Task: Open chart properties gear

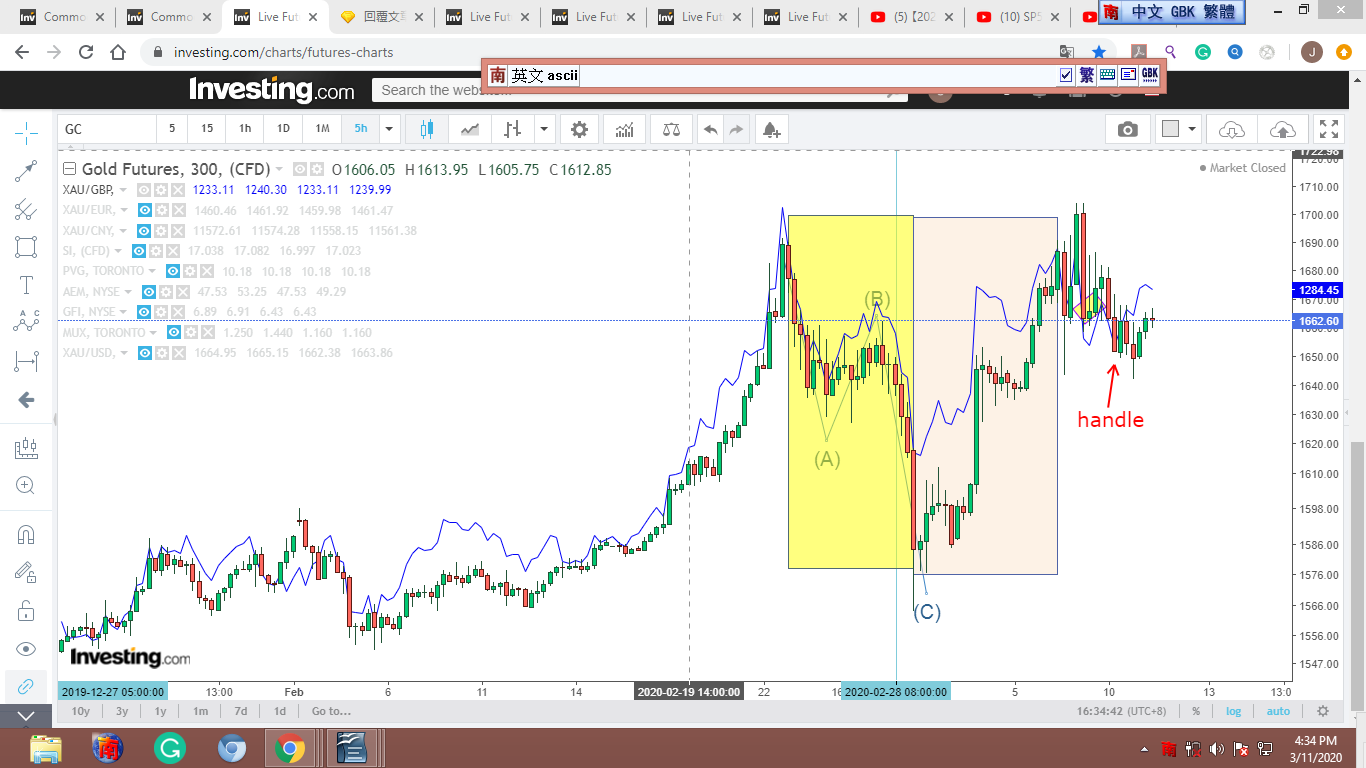Action: [579, 129]
